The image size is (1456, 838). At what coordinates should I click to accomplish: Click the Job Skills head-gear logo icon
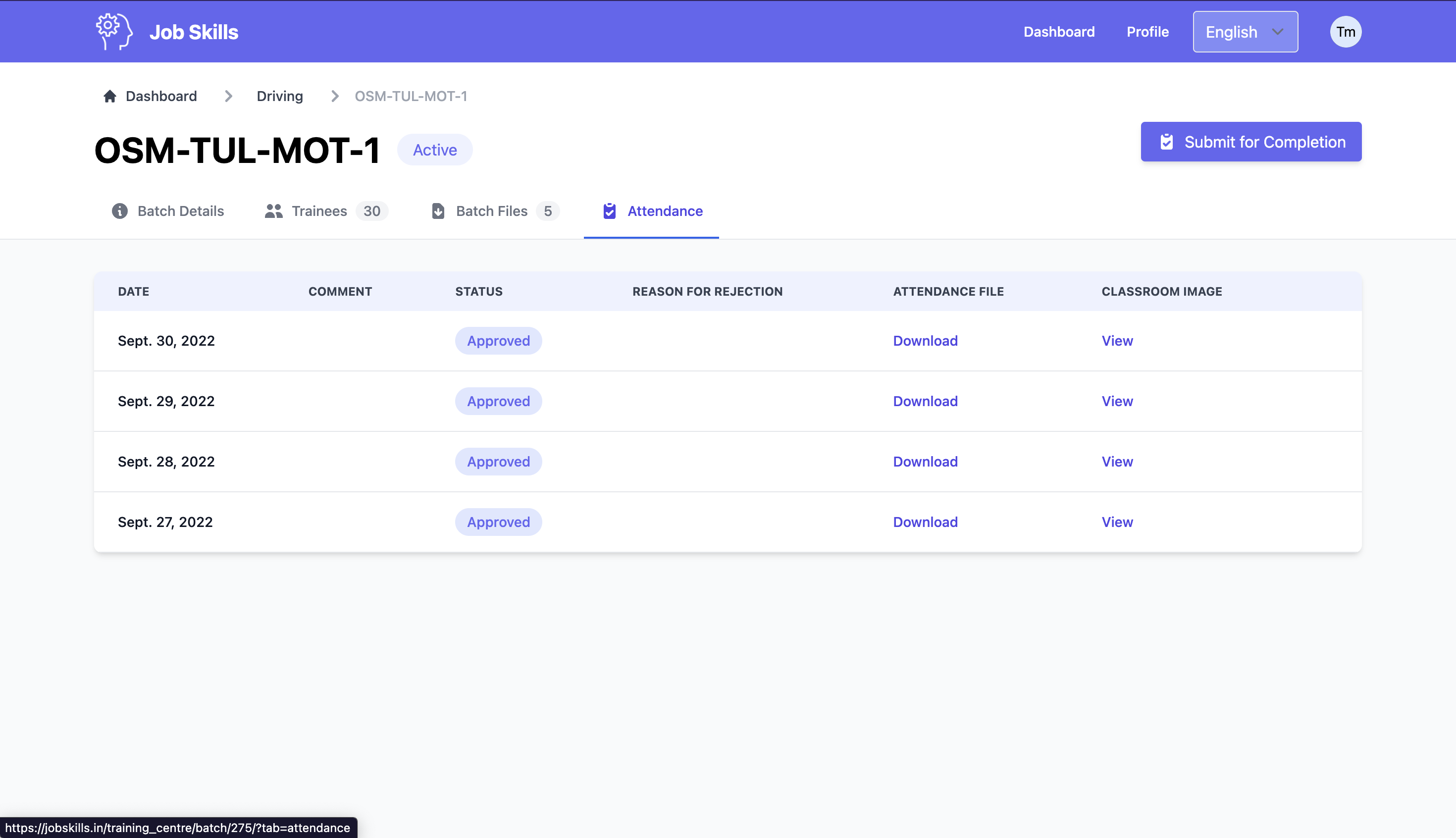pyautogui.click(x=114, y=32)
